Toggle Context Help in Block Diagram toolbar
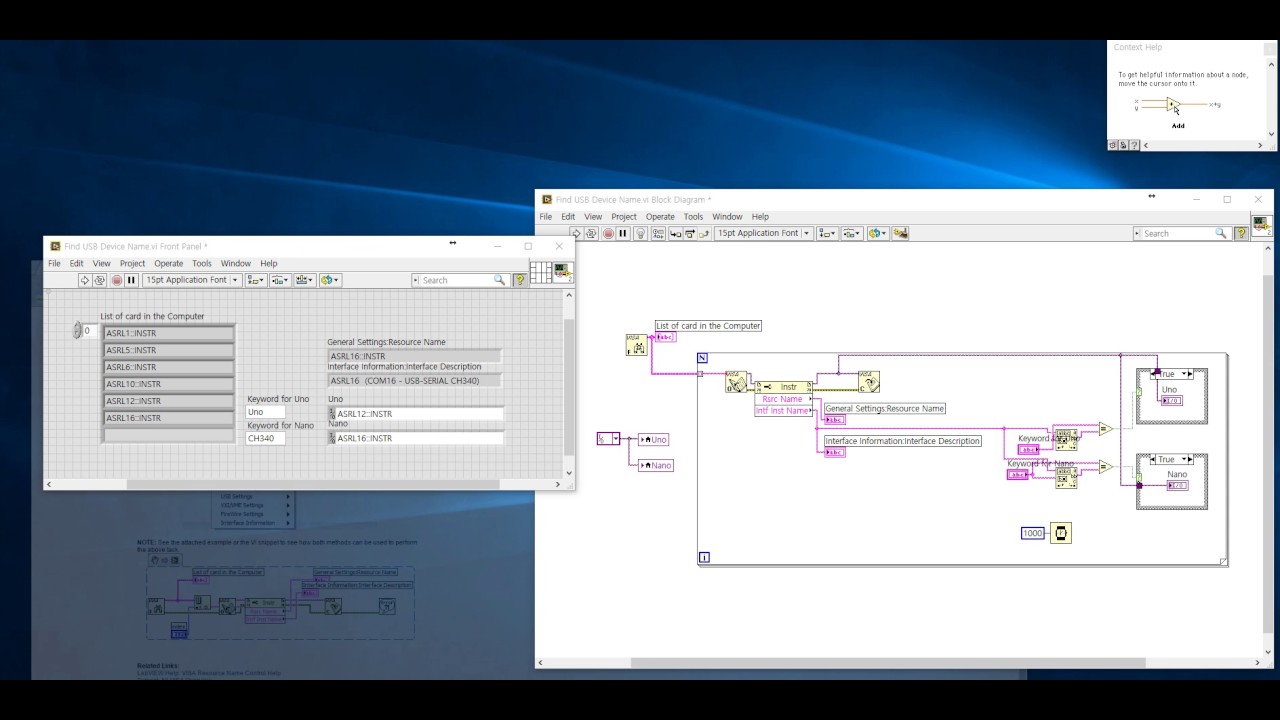 pyautogui.click(x=1241, y=233)
